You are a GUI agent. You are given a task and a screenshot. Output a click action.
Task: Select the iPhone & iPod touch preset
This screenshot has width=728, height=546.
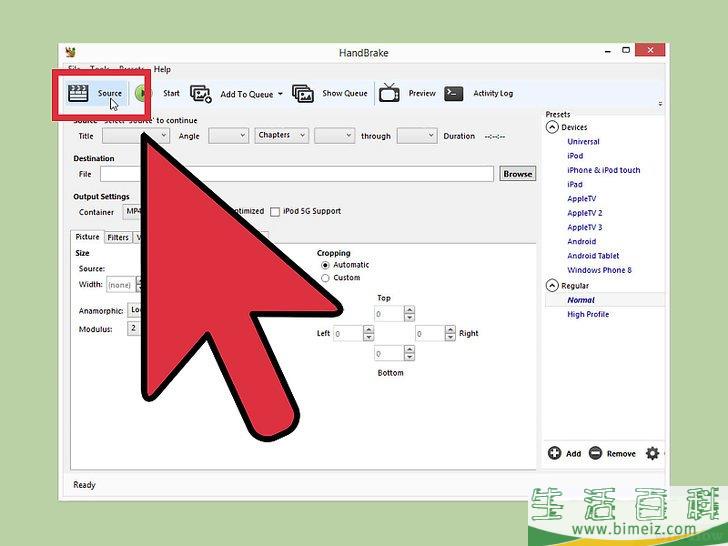click(x=603, y=170)
